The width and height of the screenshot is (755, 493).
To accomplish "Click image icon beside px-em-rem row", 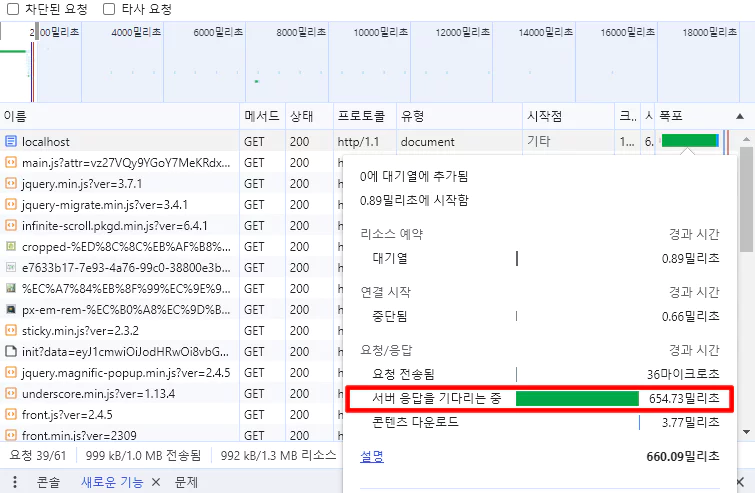I will coord(11,309).
